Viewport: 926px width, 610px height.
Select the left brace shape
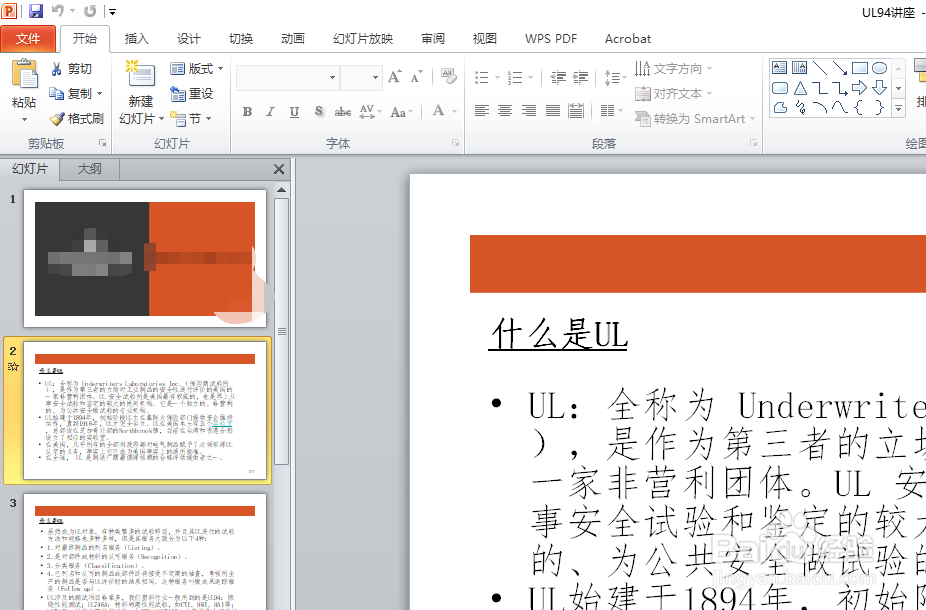pyautogui.click(x=860, y=107)
